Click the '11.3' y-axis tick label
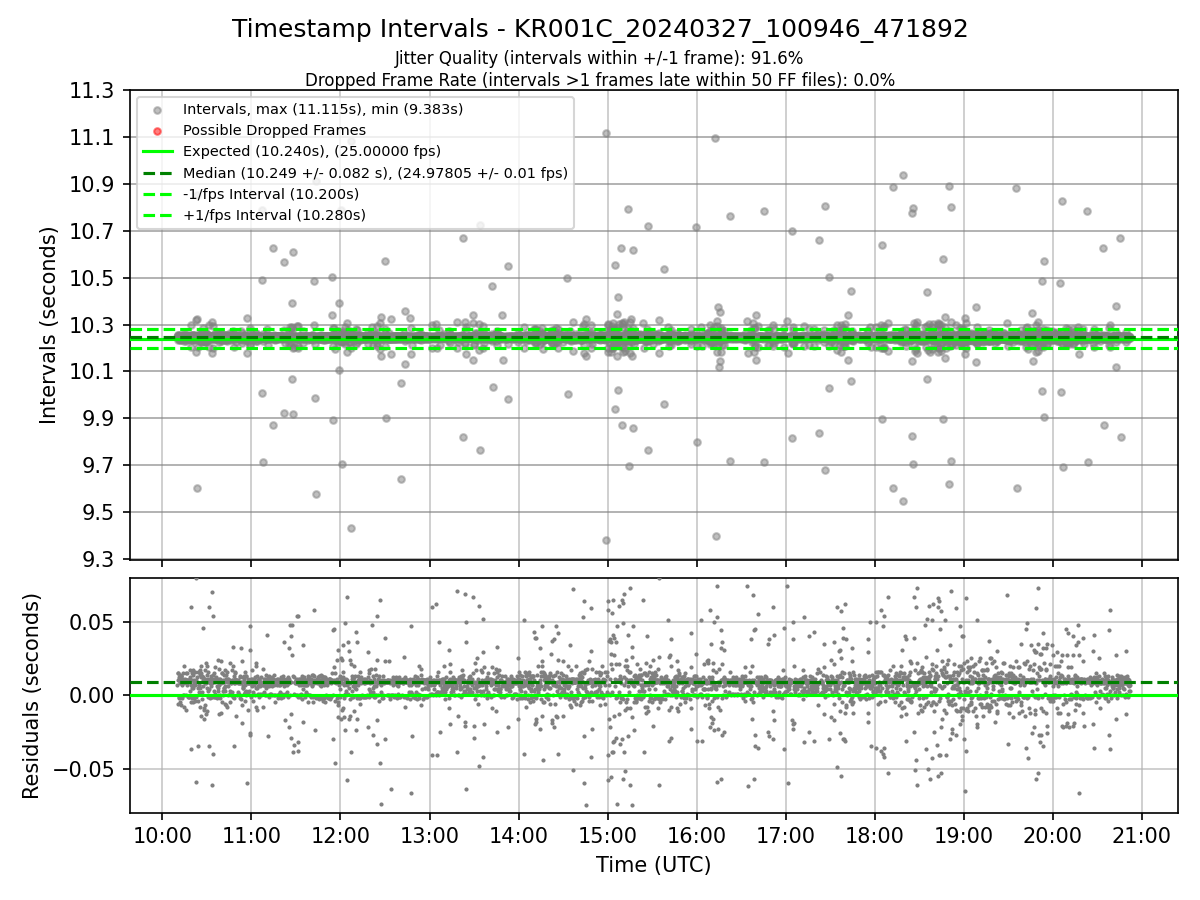The width and height of the screenshot is (1200, 900). click(x=92, y=91)
